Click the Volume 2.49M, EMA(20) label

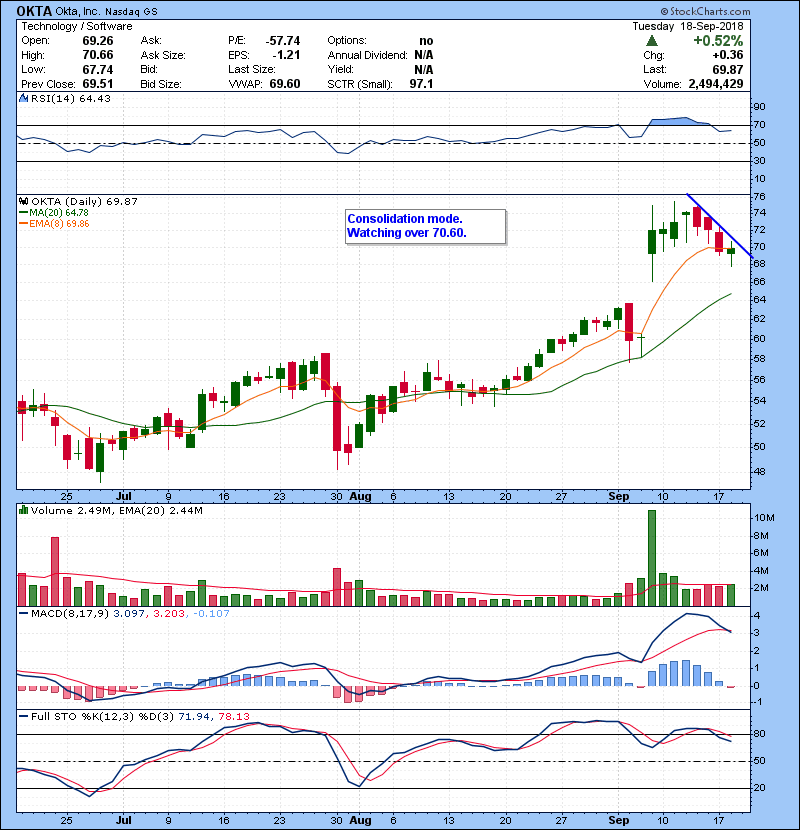point(116,511)
